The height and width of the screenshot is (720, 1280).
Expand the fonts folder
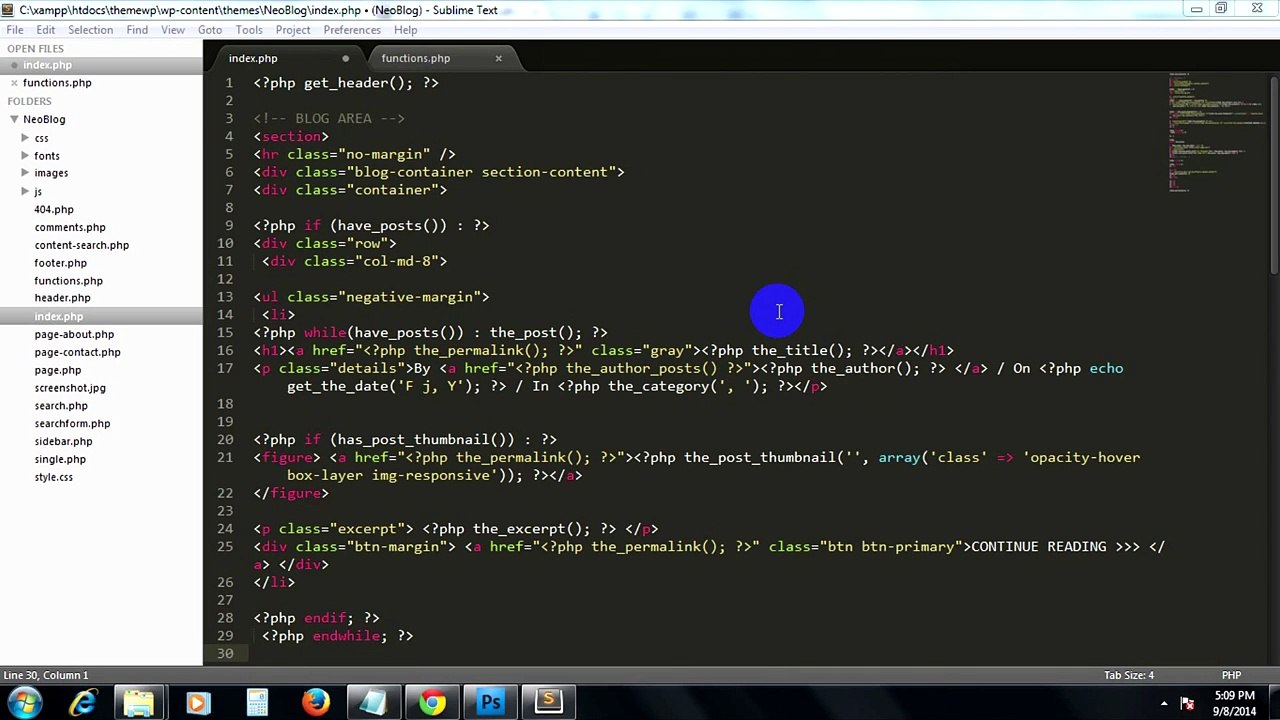(25, 156)
